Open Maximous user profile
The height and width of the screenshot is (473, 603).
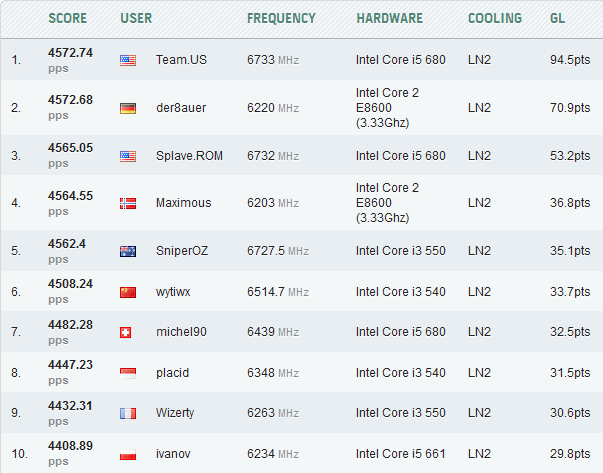tap(183, 203)
